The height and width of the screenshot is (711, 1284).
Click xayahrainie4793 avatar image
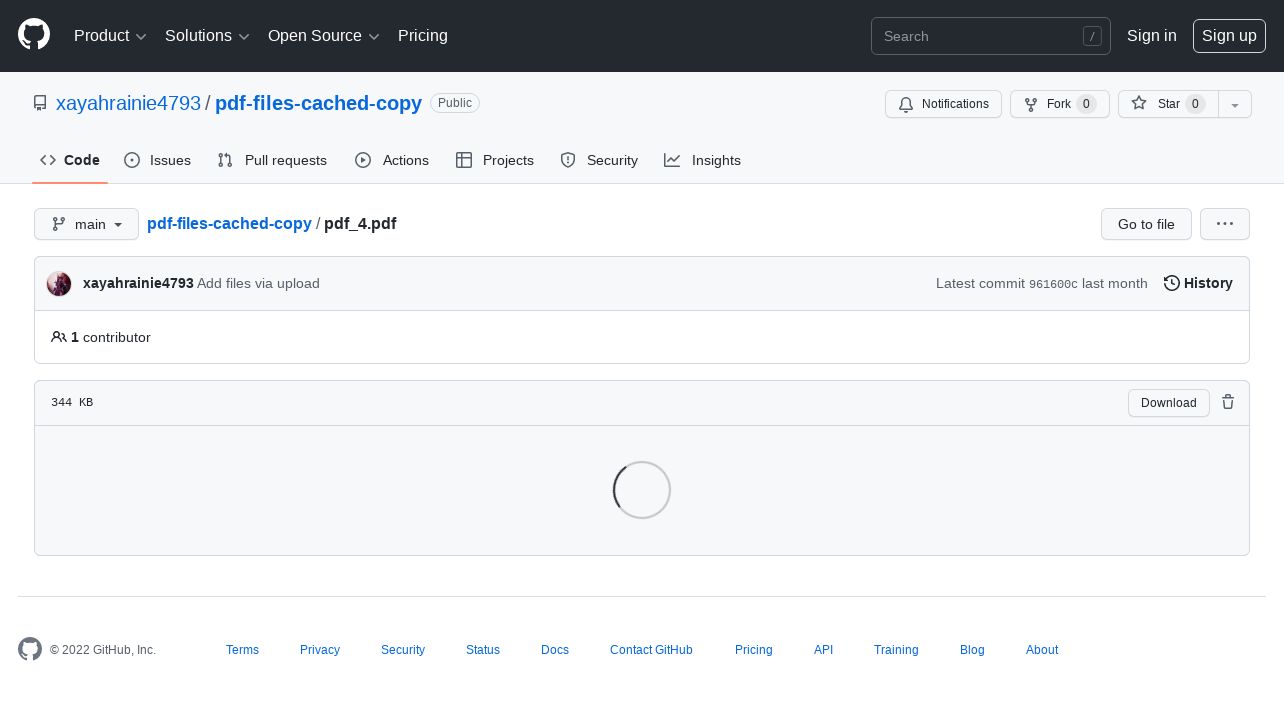pos(59,284)
